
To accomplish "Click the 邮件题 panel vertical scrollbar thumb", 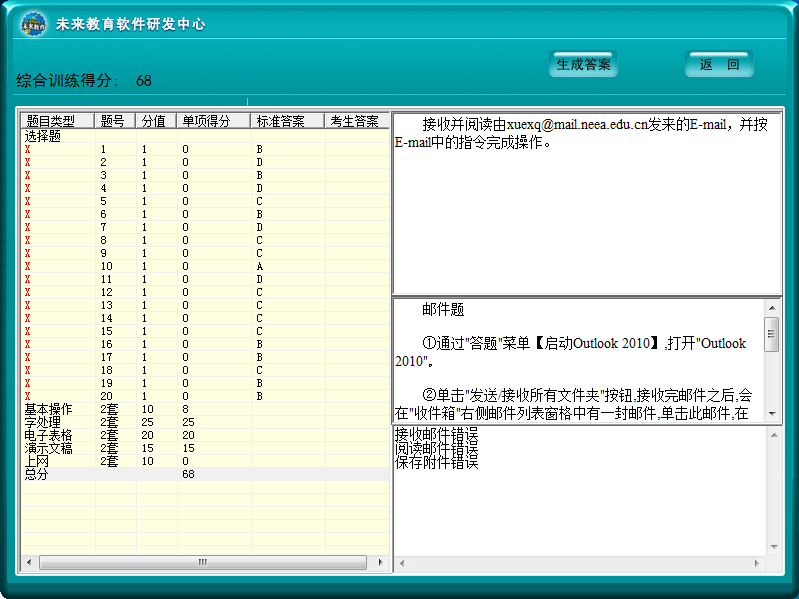I will (x=772, y=334).
